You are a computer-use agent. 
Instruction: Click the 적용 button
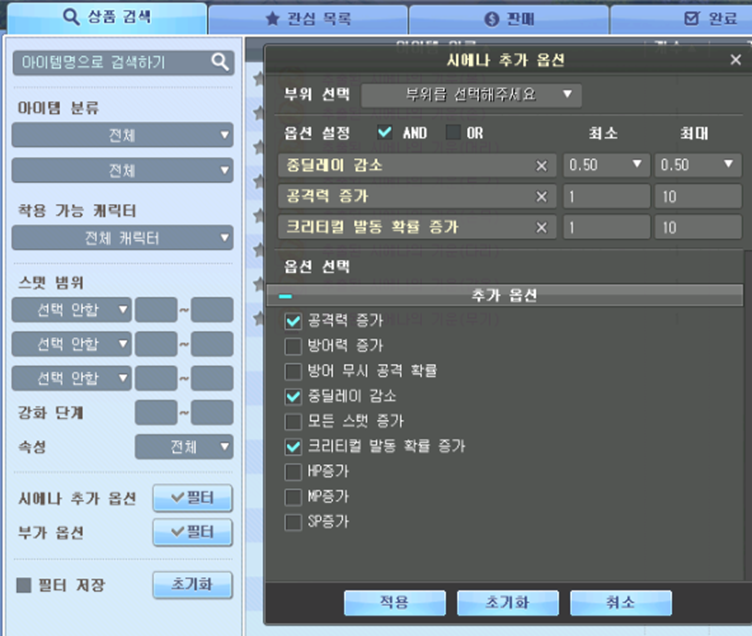[394, 603]
